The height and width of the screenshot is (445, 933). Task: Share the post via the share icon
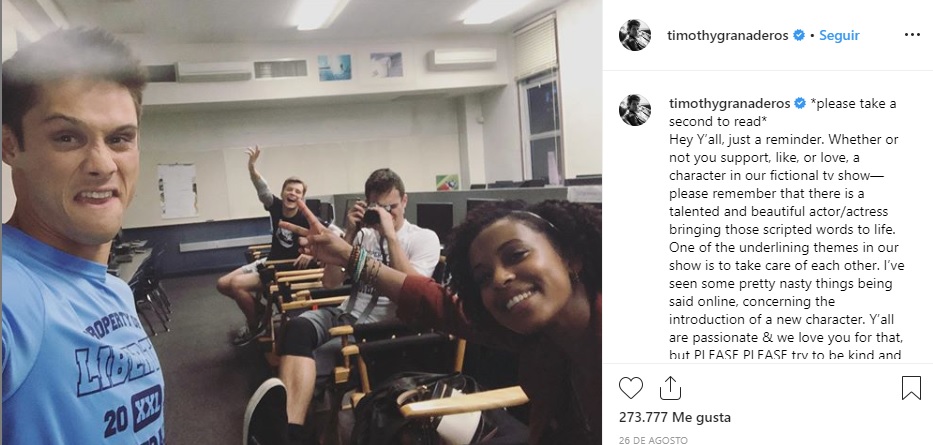point(670,388)
